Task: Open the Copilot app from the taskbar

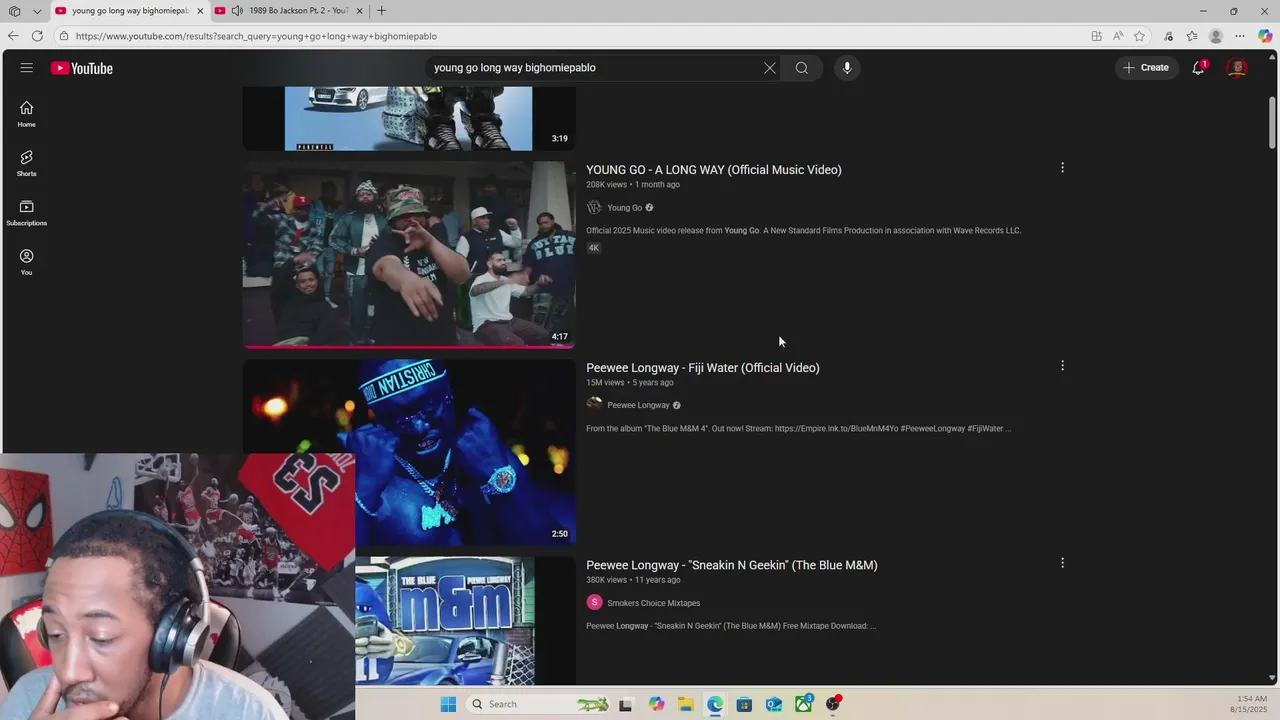Action: (x=656, y=704)
